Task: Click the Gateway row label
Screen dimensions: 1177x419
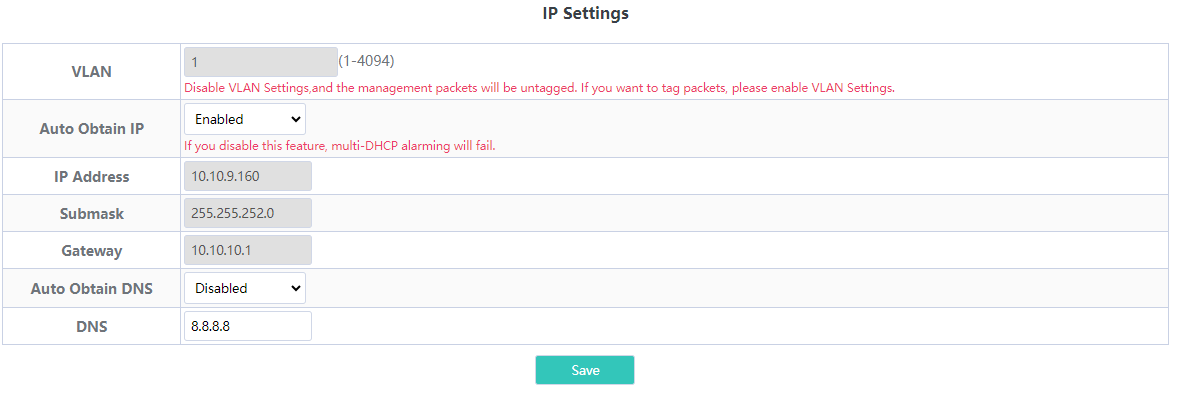Action: 92,251
